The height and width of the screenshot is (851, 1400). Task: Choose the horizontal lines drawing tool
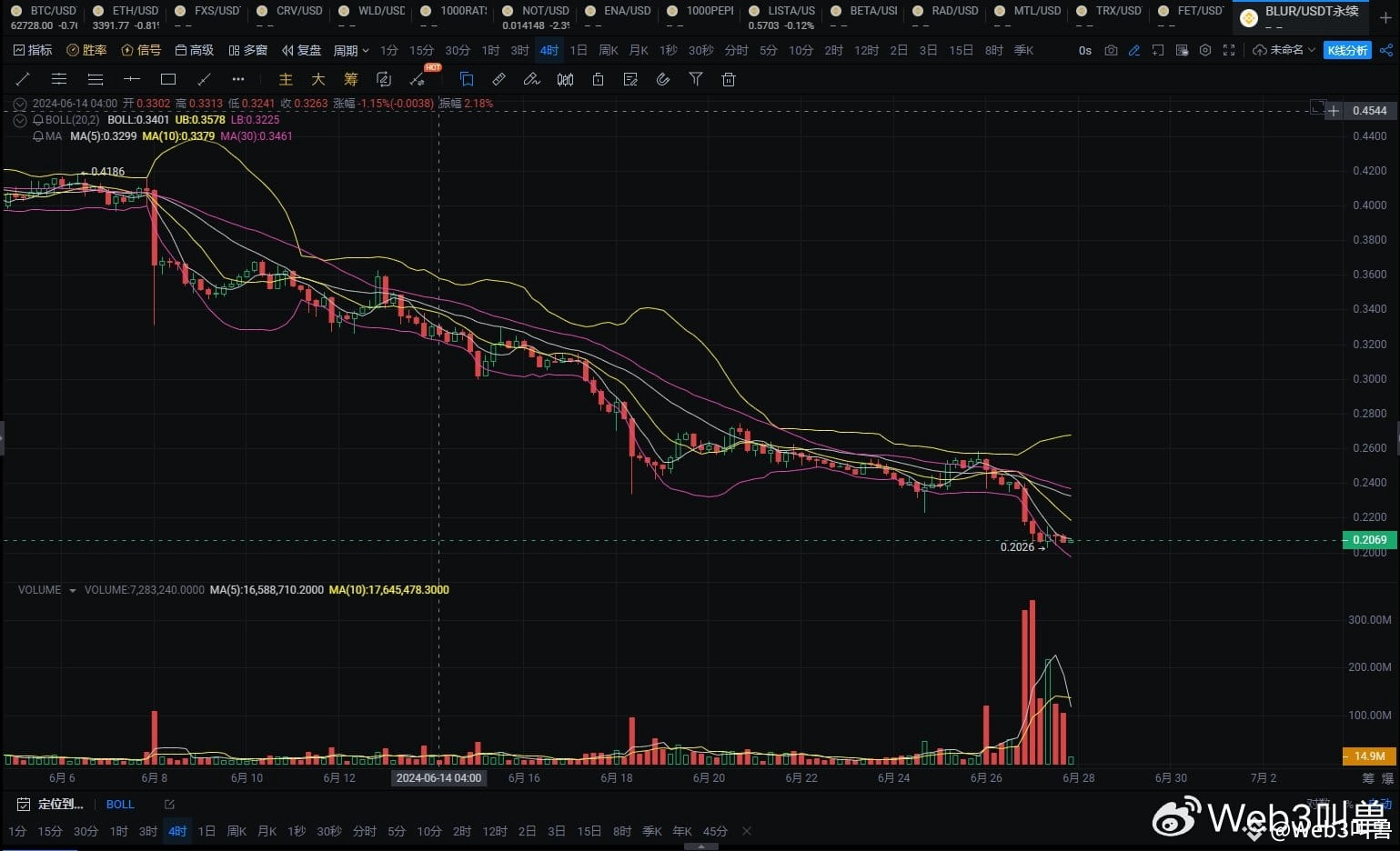coord(96,79)
